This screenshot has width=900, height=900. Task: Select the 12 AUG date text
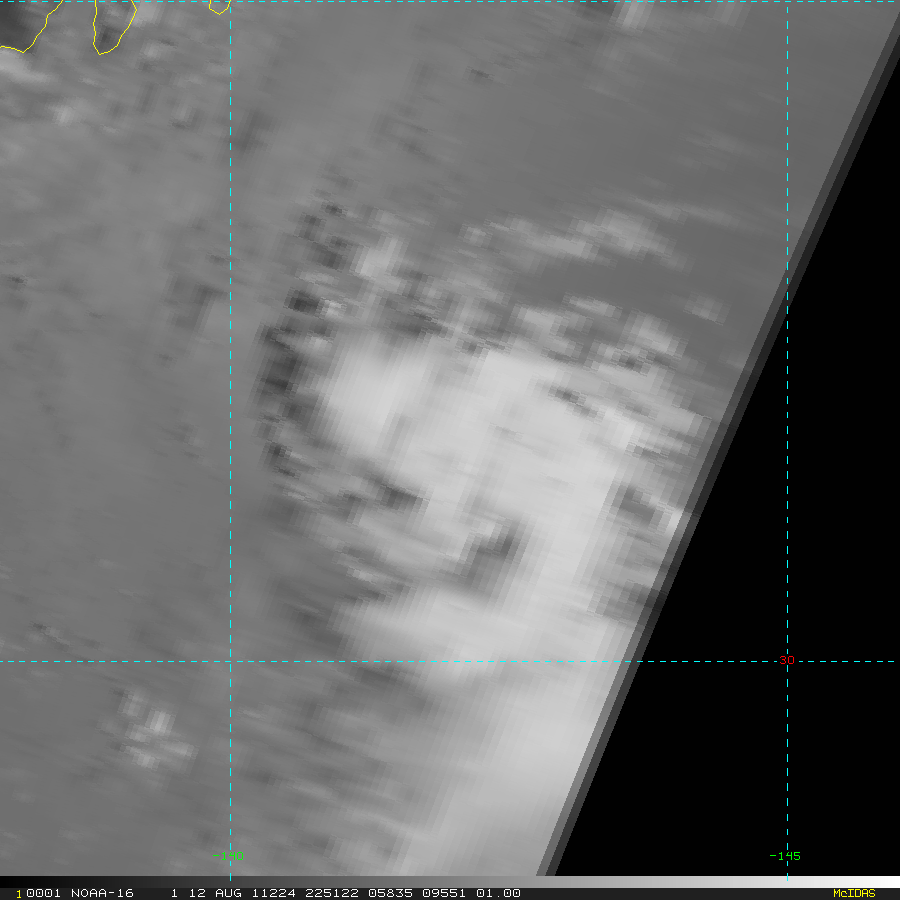coord(215,893)
